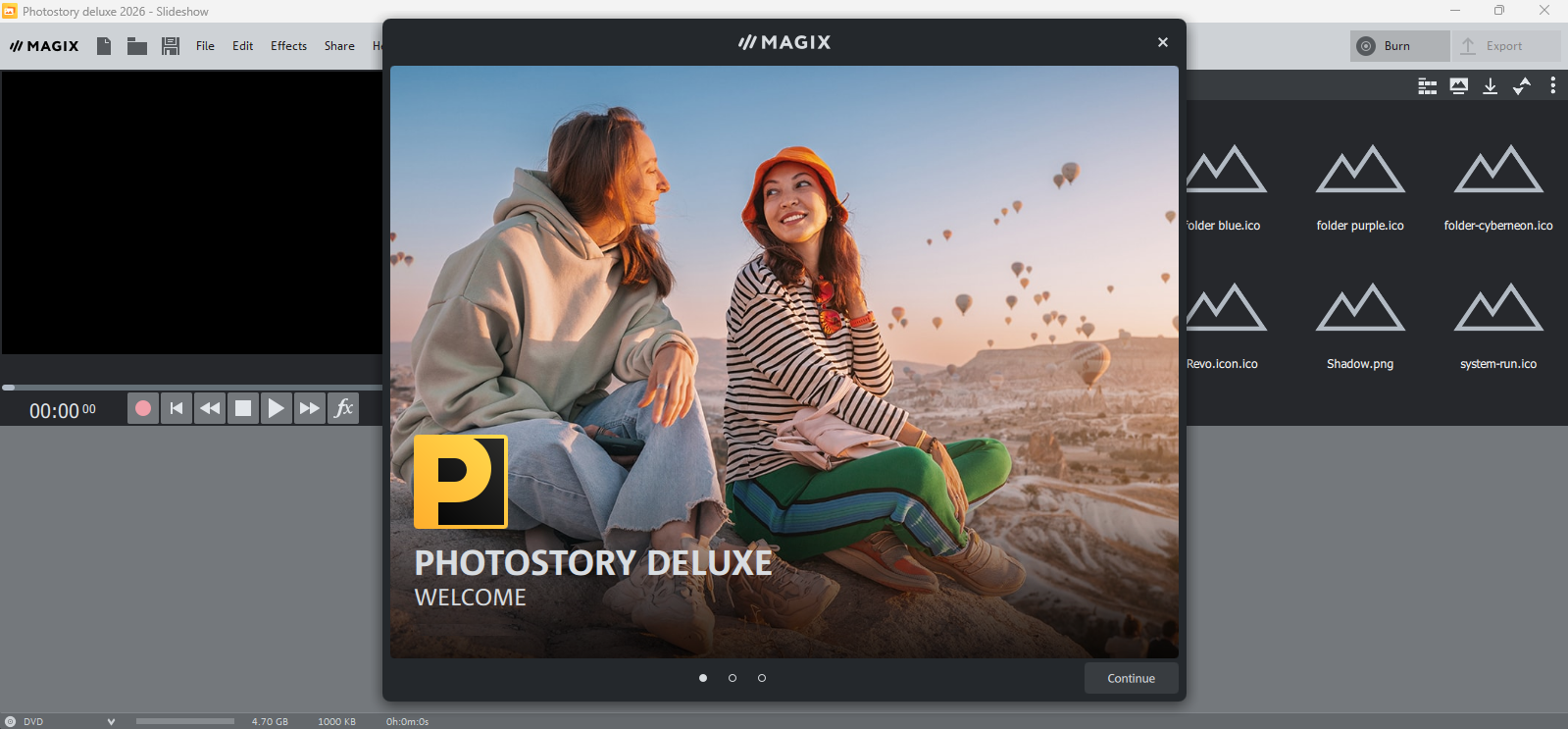Viewport: 1568px width, 729px height.
Task: Stop playback with the square button
Action: pyautogui.click(x=243, y=408)
